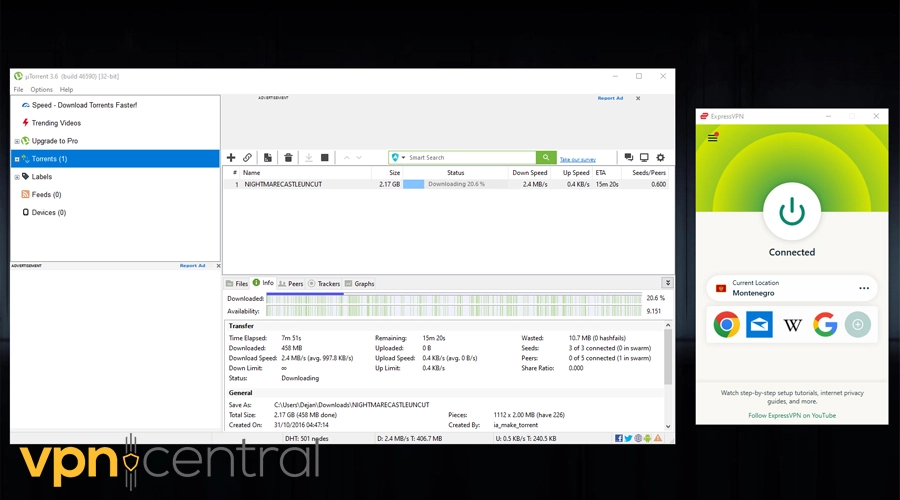The height and width of the screenshot is (500, 900).
Task: Click the Downloading 20.6 % progress bar
Action: pos(455,184)
